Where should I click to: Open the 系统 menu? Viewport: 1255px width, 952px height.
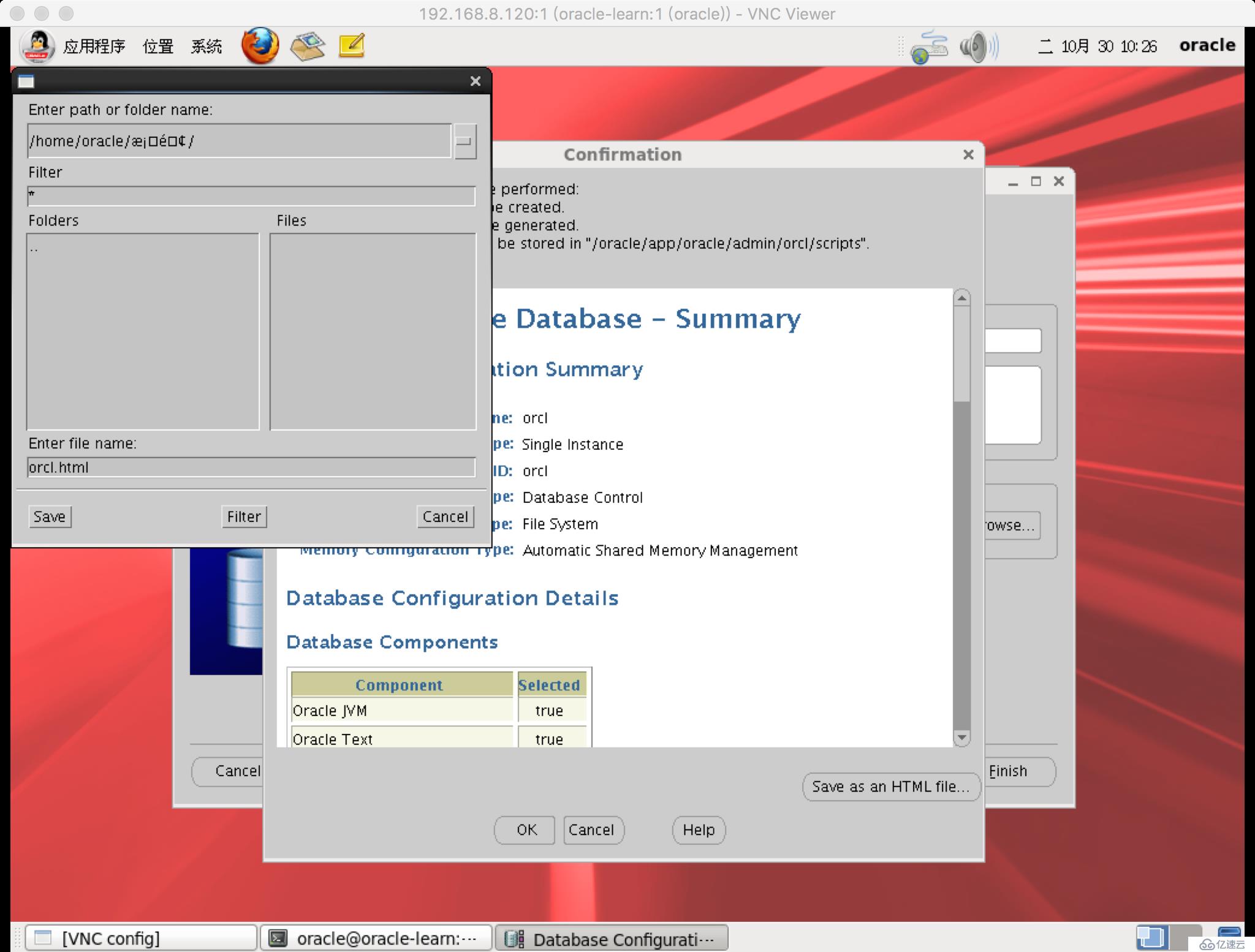(x=207, y=47)
